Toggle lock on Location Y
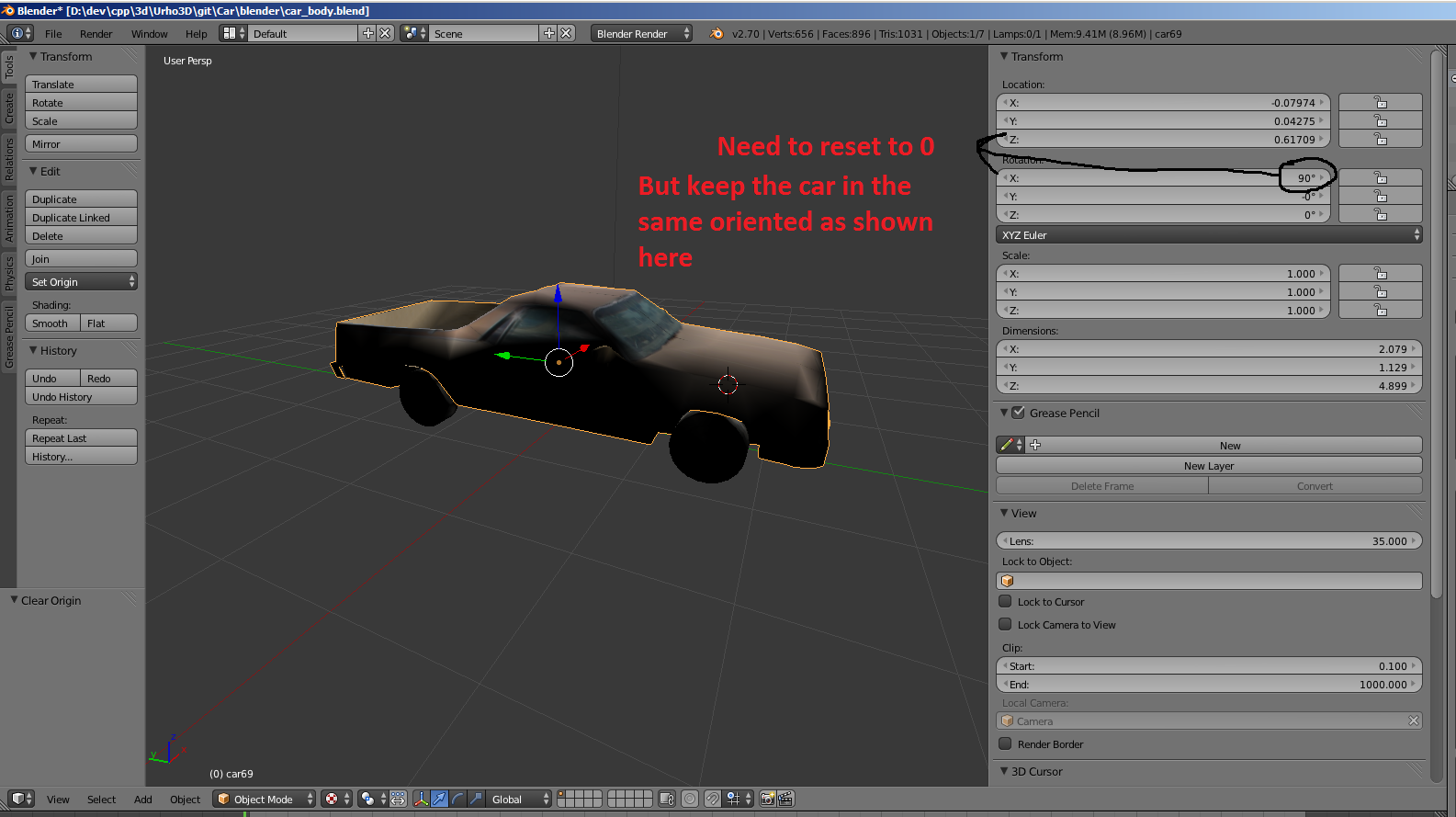The image size is (1456, 817). point(1381,120)
